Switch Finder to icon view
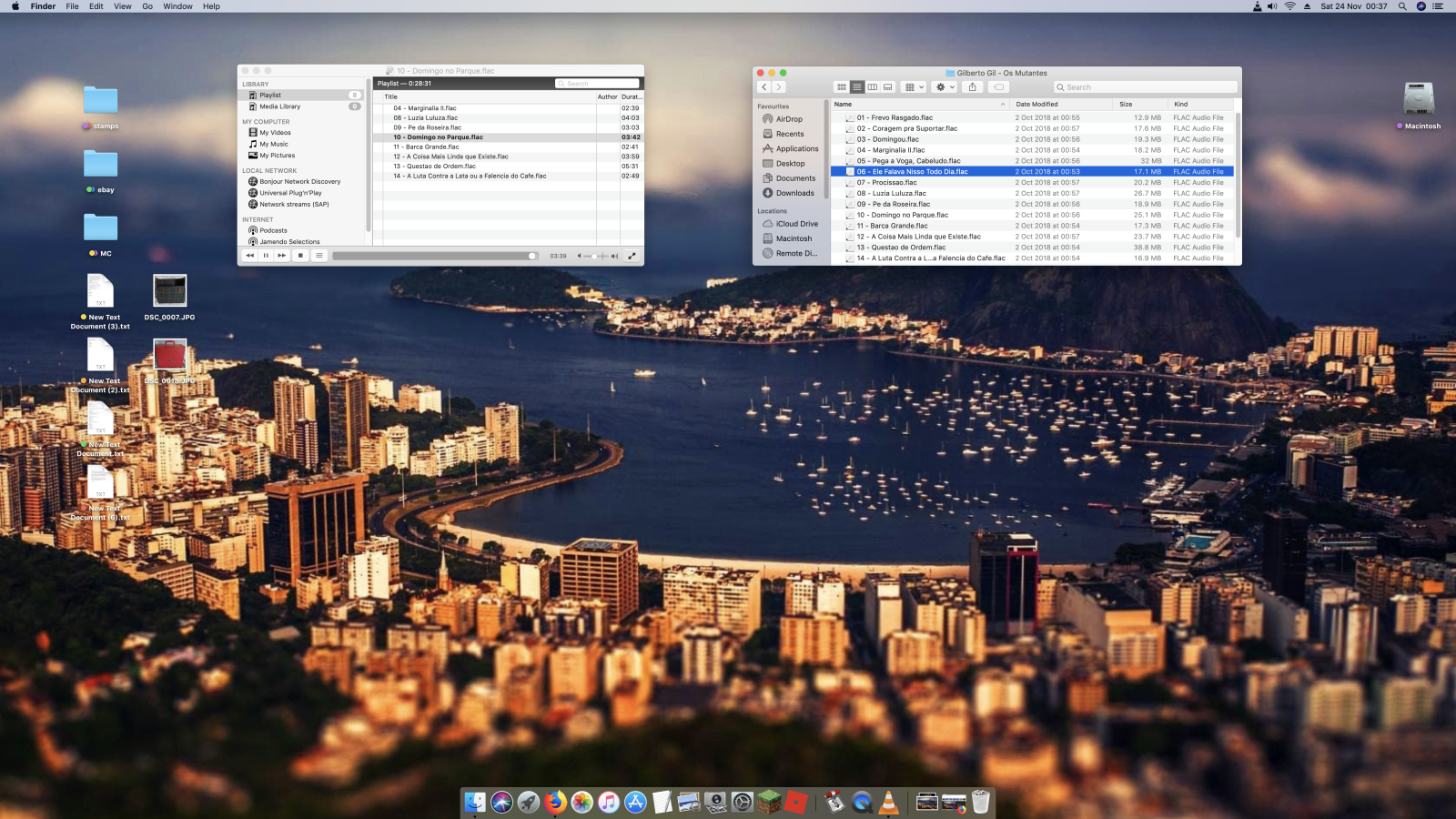The width and height of the screenshot is (1456, 819). 842,87
